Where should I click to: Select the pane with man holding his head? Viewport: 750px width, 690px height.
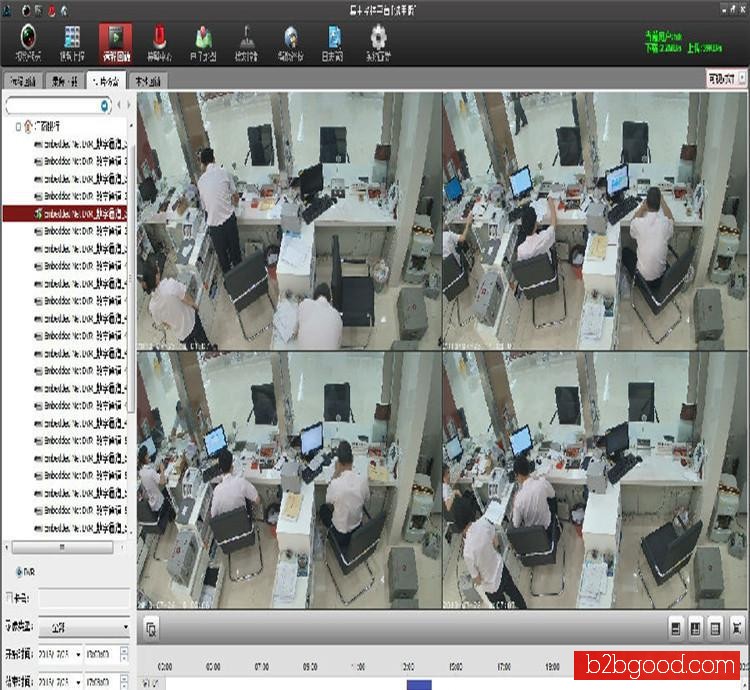(595, 220)
